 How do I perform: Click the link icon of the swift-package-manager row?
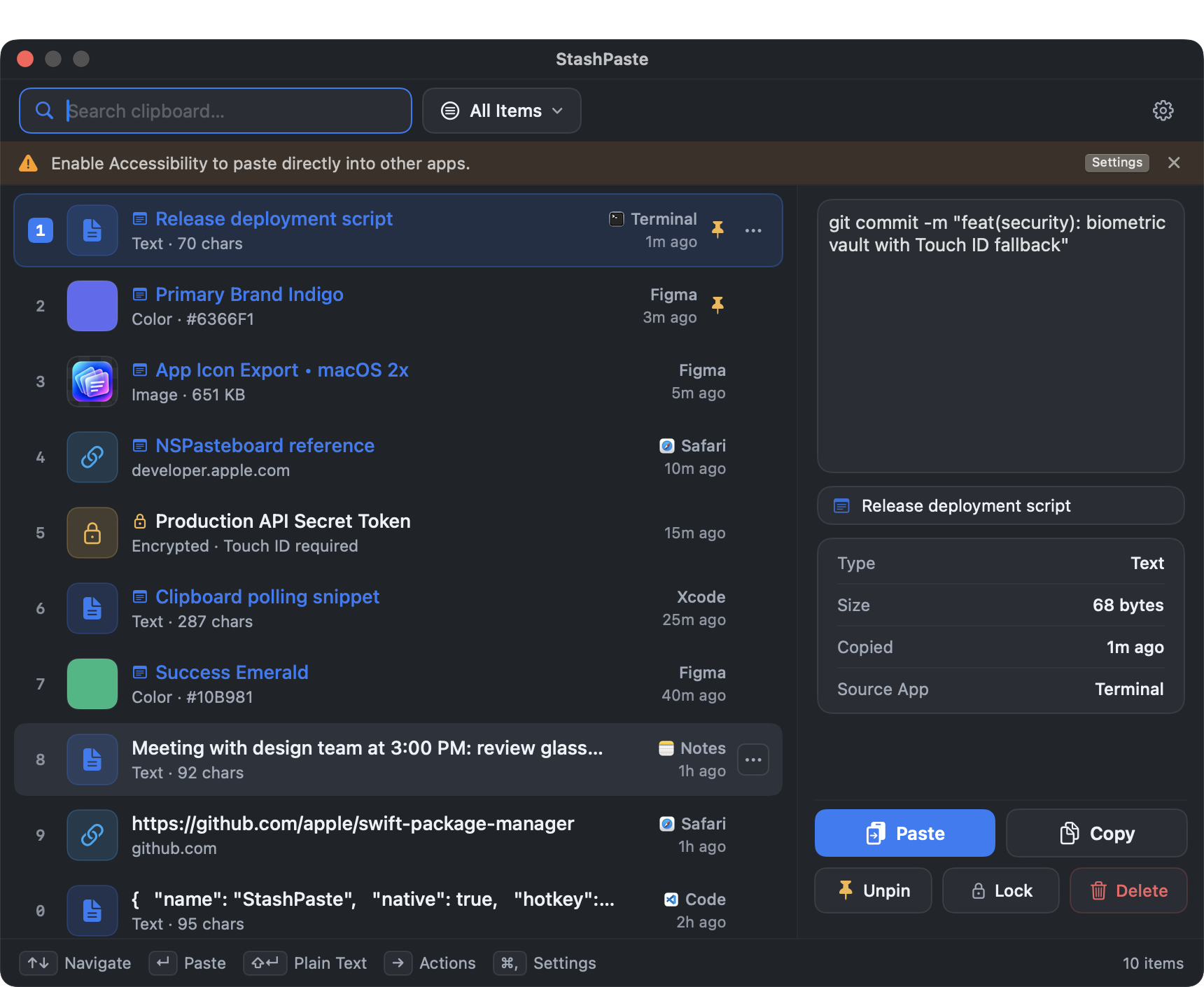pyautogui.click(x=92, y=835)
